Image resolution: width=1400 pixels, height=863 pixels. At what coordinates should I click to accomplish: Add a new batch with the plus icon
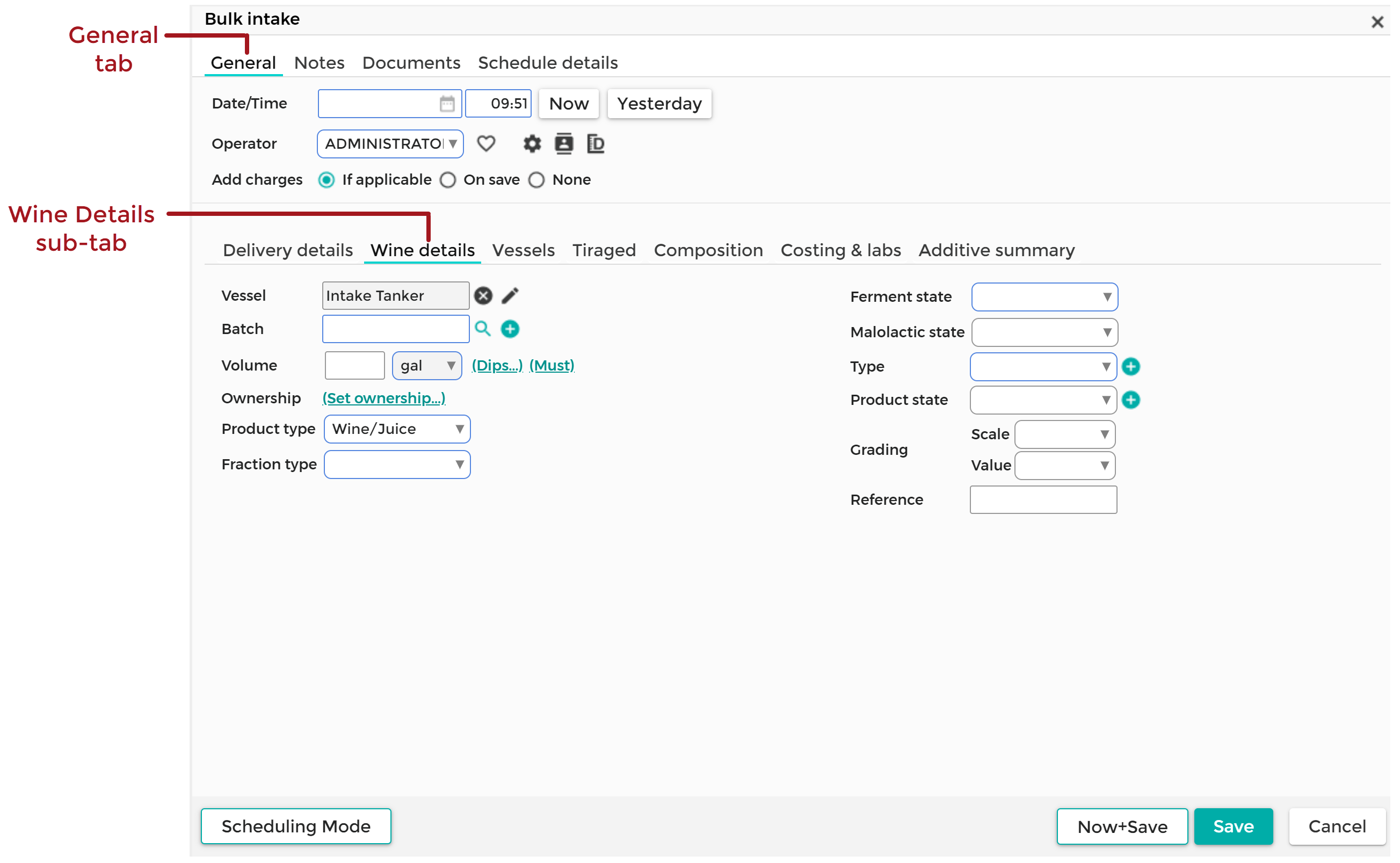(x=510, y=329)
